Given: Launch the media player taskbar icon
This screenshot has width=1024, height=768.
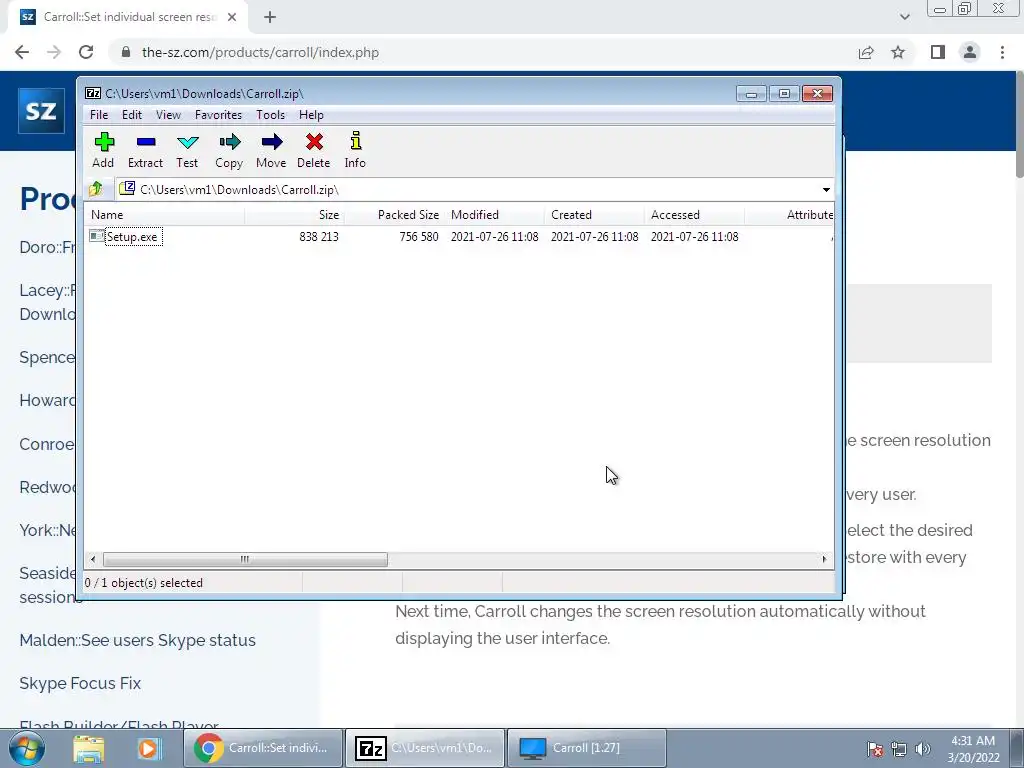Looking at the screenshot, I should pos(148,748).
